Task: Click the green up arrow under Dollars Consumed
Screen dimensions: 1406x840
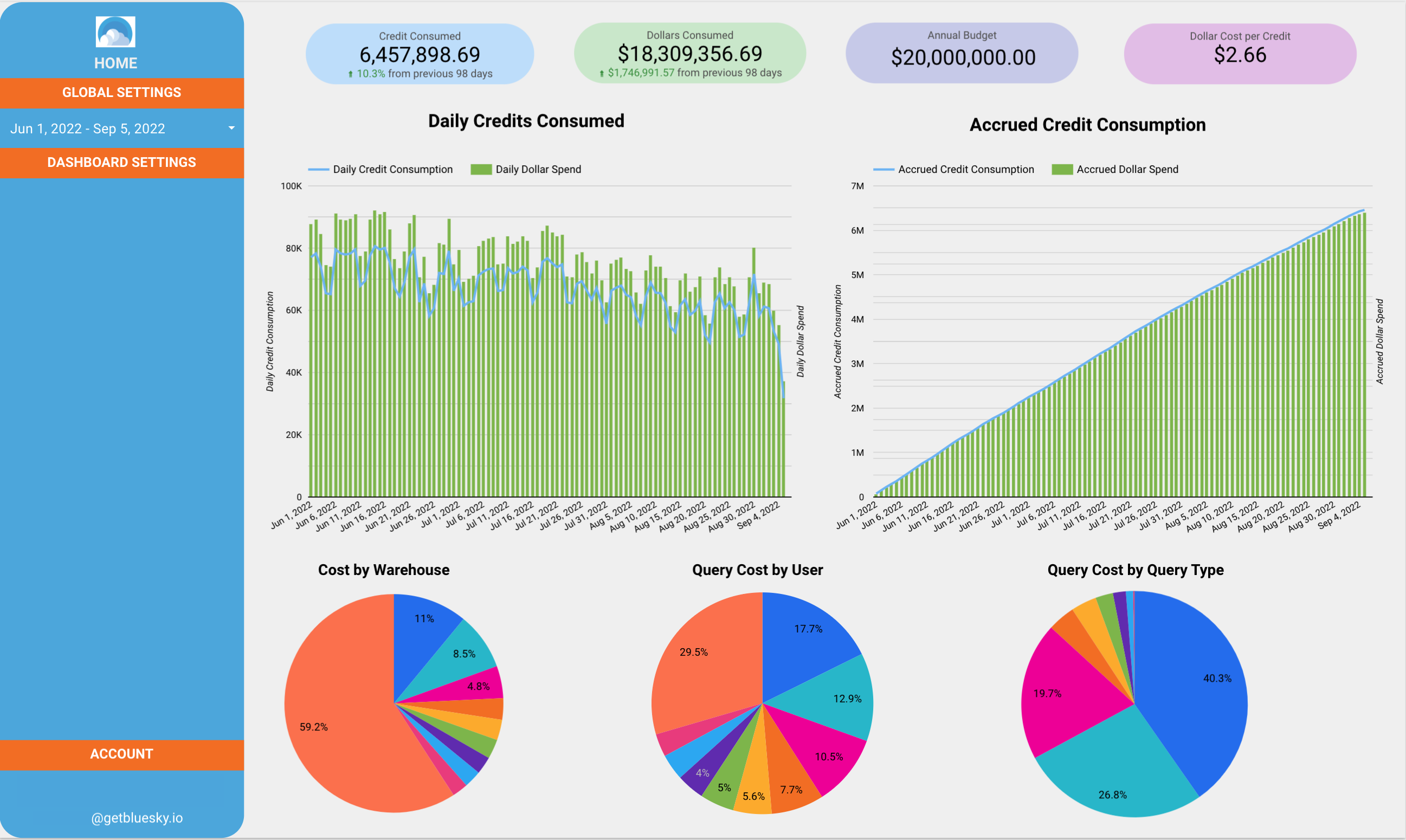Action: (x=601, y=73)
